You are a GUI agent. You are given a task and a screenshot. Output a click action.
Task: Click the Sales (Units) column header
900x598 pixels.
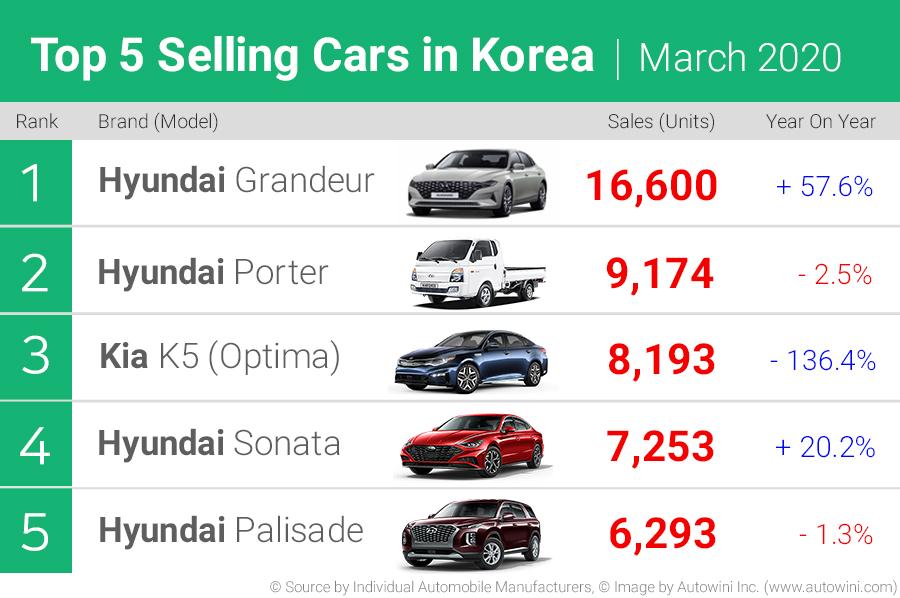[661, 122]
